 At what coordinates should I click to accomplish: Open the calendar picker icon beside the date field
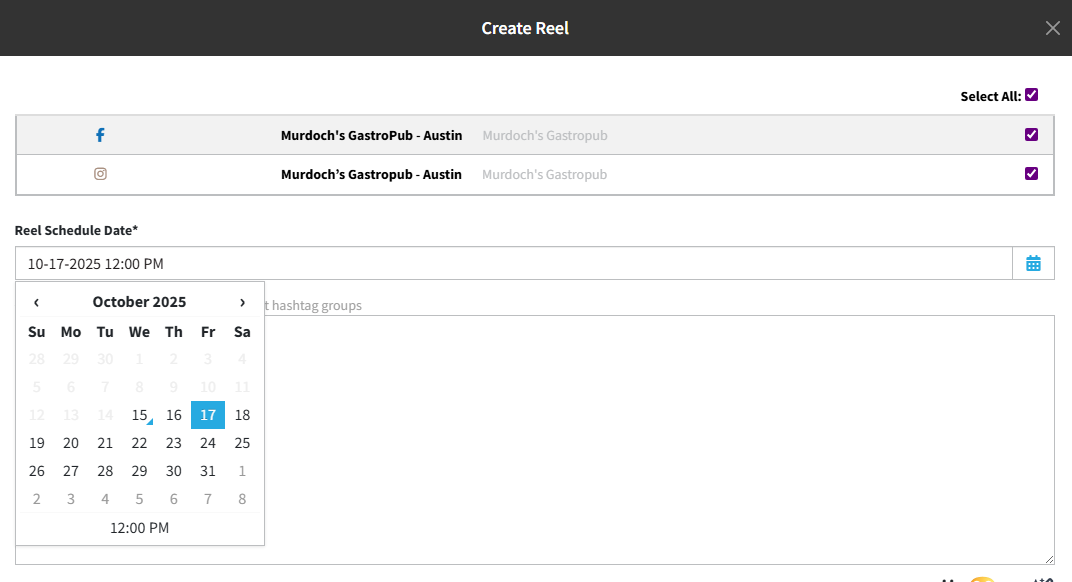(1033, 264)
